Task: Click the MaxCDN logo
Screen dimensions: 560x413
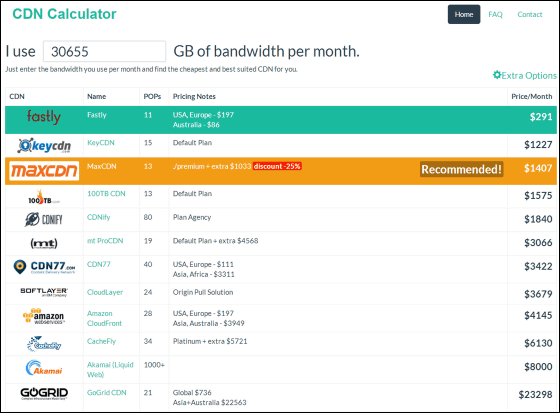Action: [44, 171]
